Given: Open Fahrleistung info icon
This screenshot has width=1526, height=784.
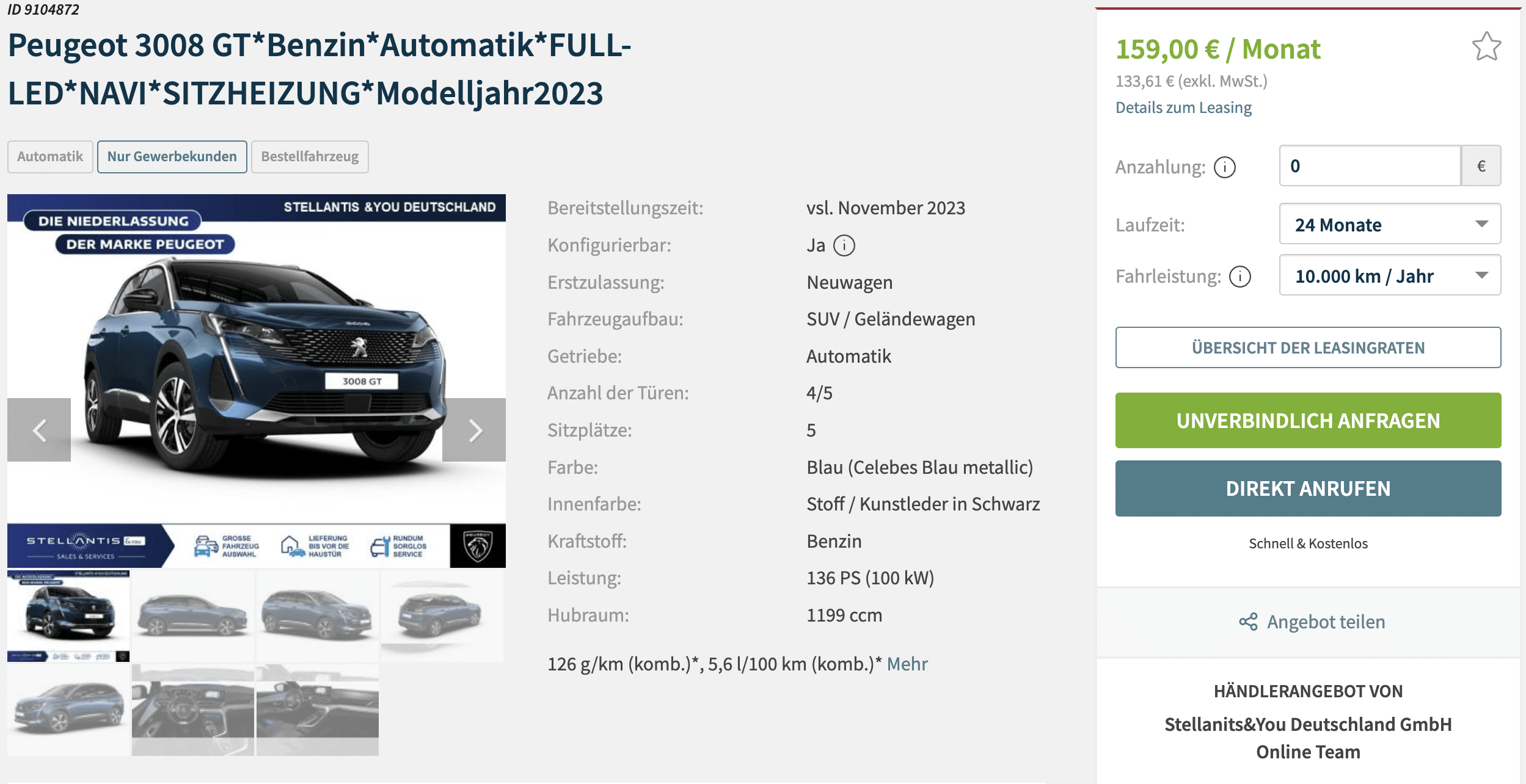Looking at the screenshot, I should coord(1239,277).
